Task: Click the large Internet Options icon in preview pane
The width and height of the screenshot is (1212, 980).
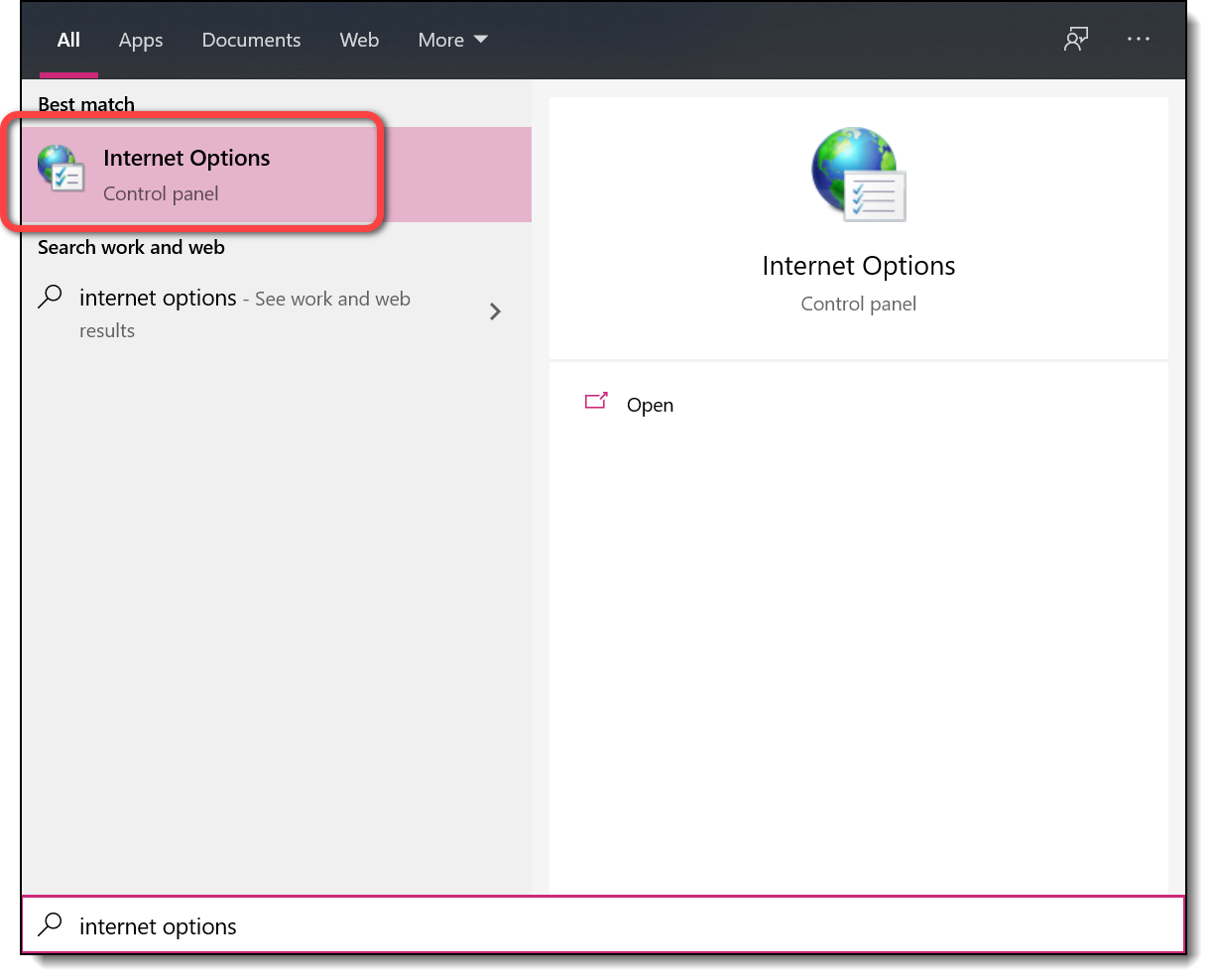Action: (858, 175)
